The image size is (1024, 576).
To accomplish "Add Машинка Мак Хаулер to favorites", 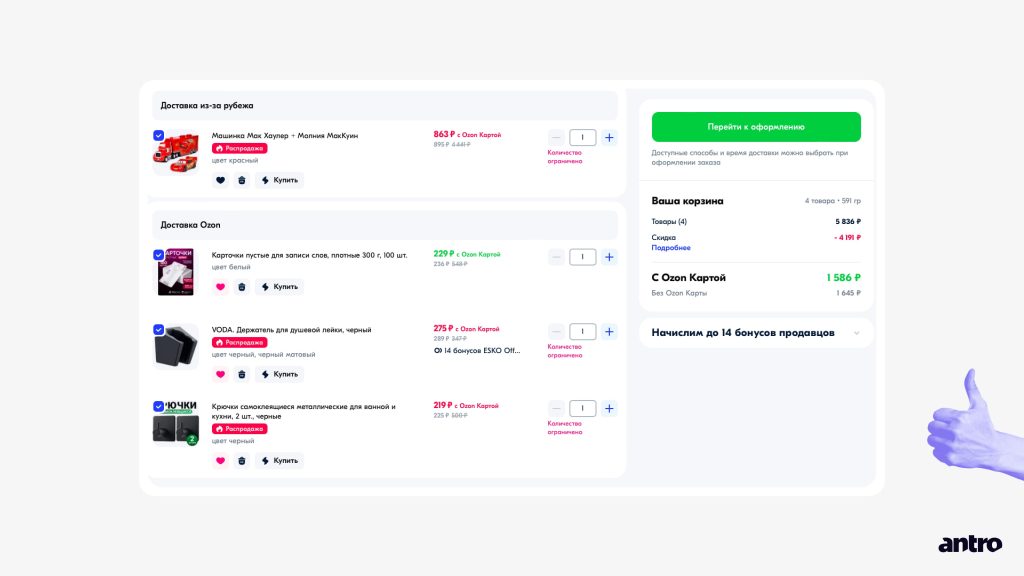I will (220, 180).
